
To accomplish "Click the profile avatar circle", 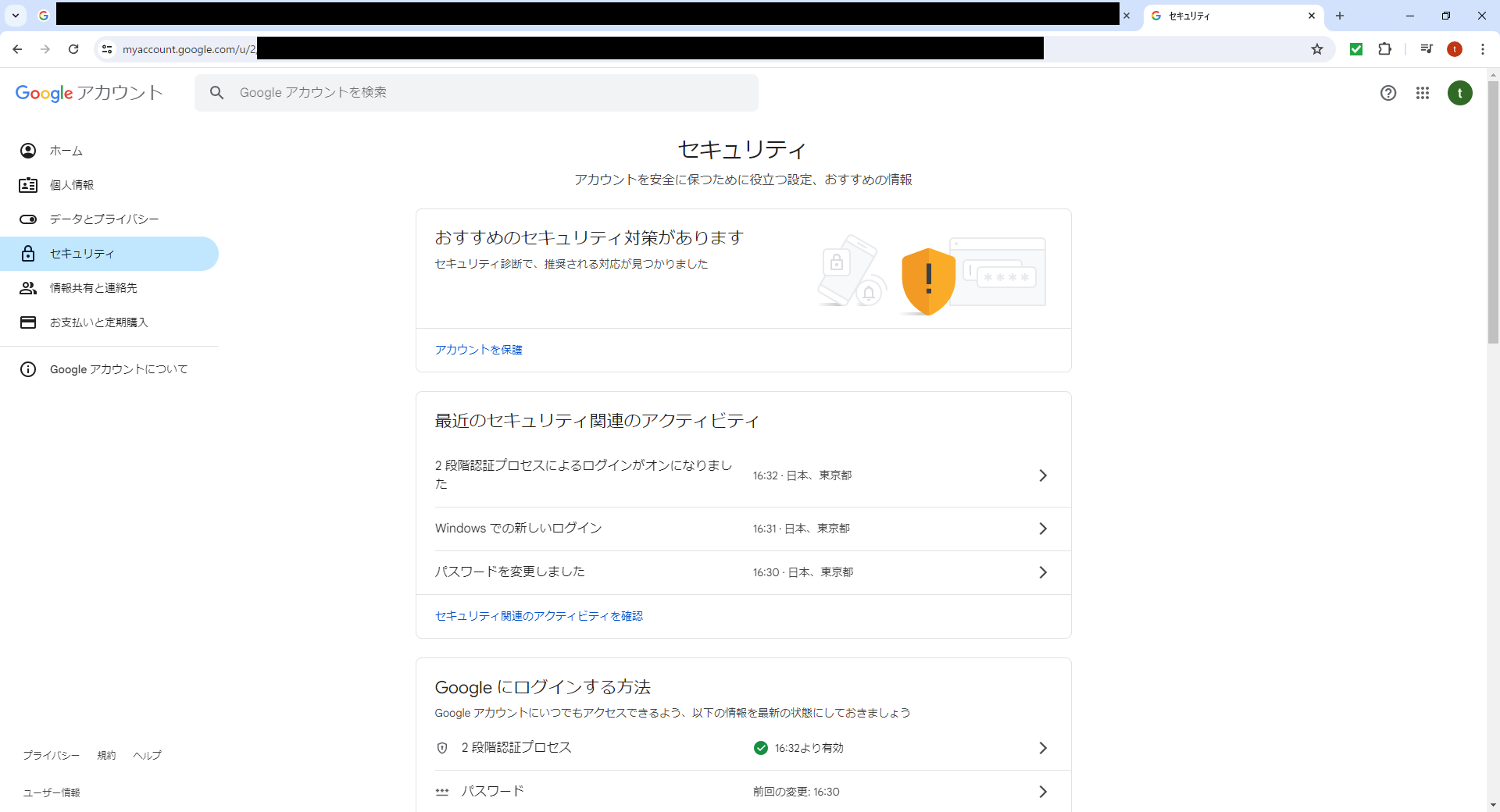I will tap(1460, 93).
